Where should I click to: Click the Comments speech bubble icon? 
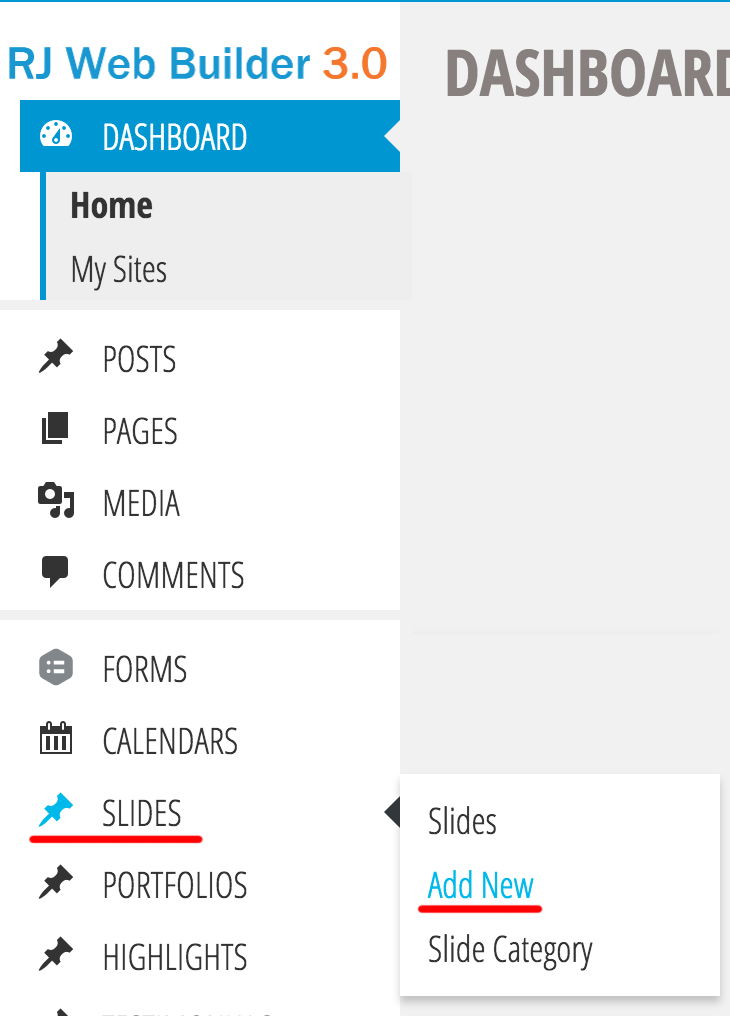[x=56, y=572]
